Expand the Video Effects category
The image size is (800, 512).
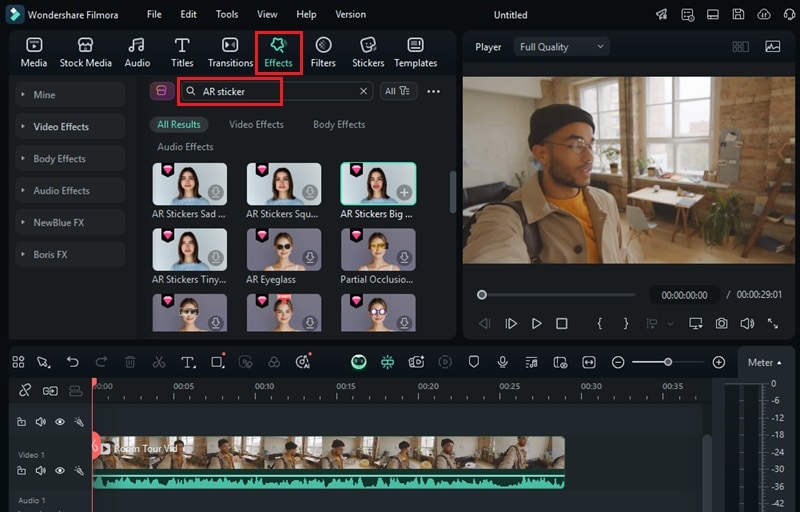coord(70,126)
